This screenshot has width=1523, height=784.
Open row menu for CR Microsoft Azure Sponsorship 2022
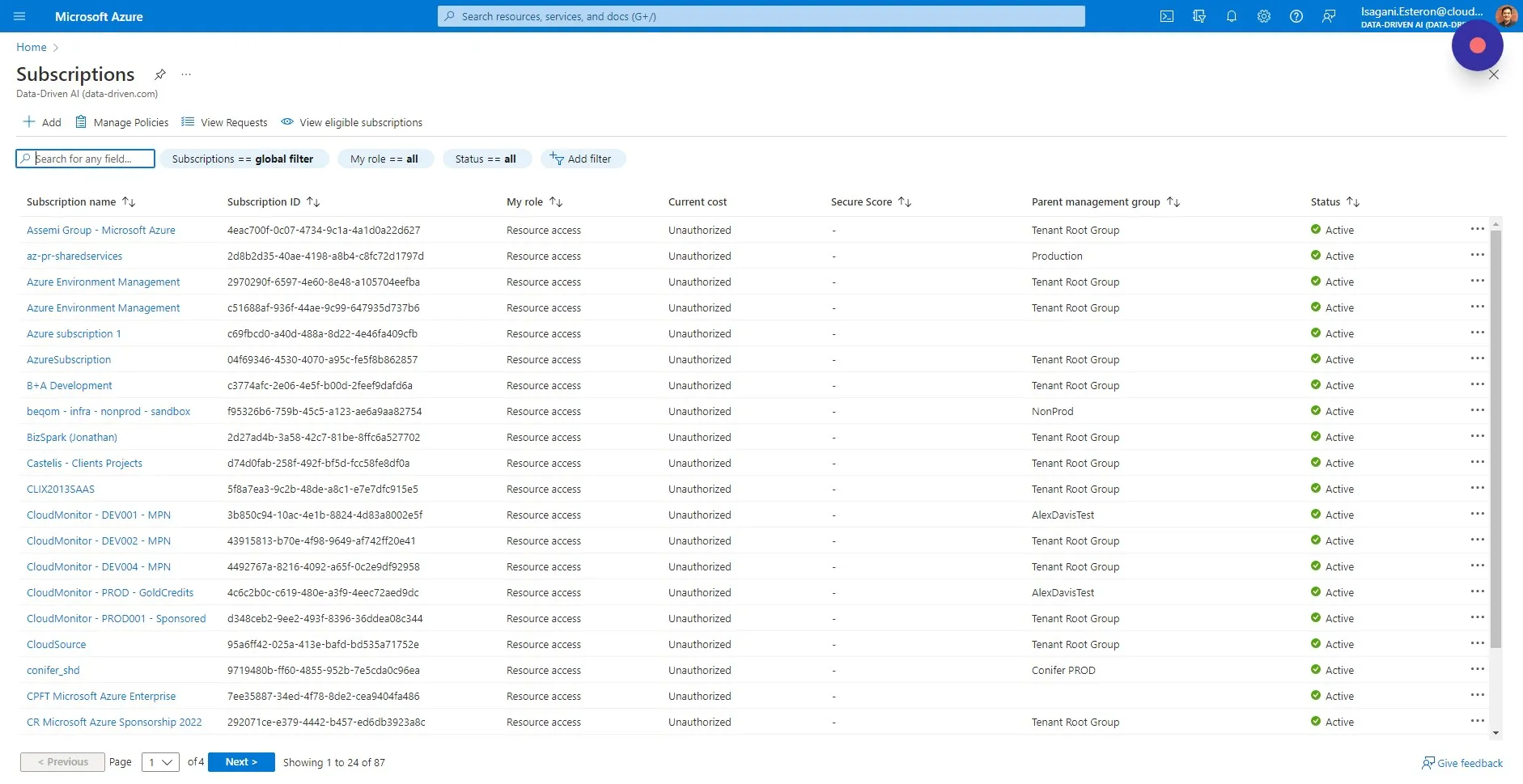click(1478, 721)
